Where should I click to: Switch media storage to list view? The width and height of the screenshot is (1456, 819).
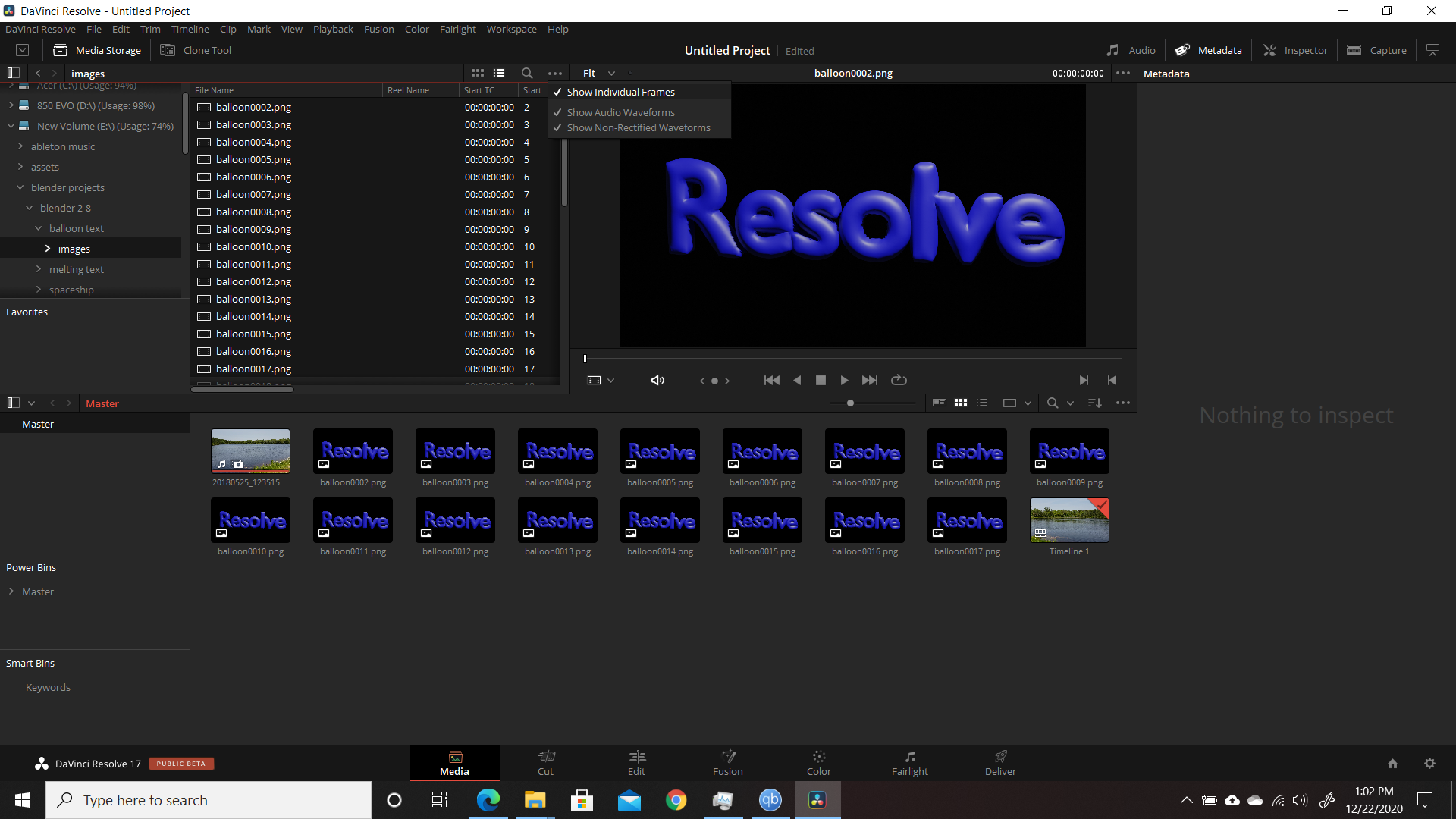point(499,73)
